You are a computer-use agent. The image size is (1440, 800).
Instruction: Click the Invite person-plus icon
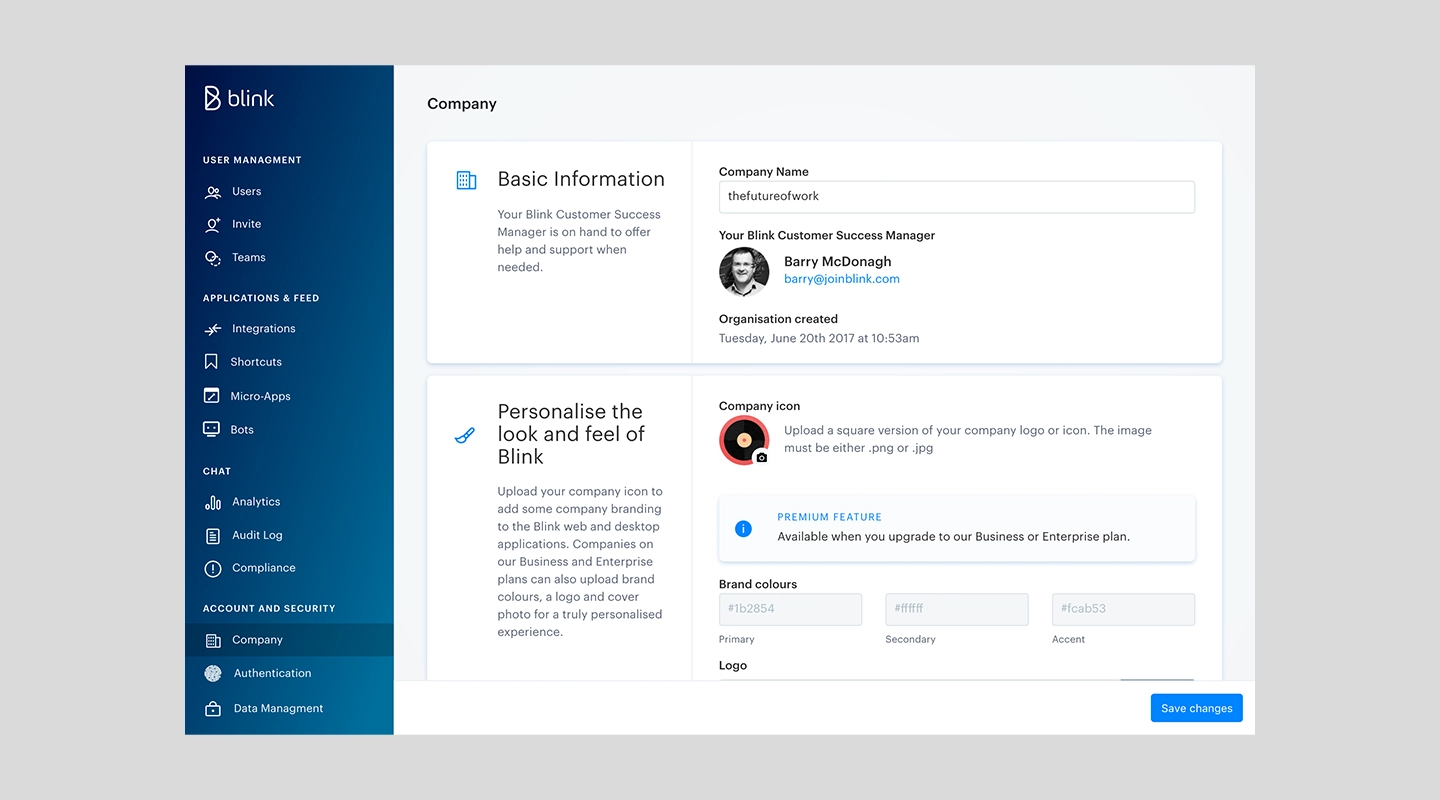point(213,225)
